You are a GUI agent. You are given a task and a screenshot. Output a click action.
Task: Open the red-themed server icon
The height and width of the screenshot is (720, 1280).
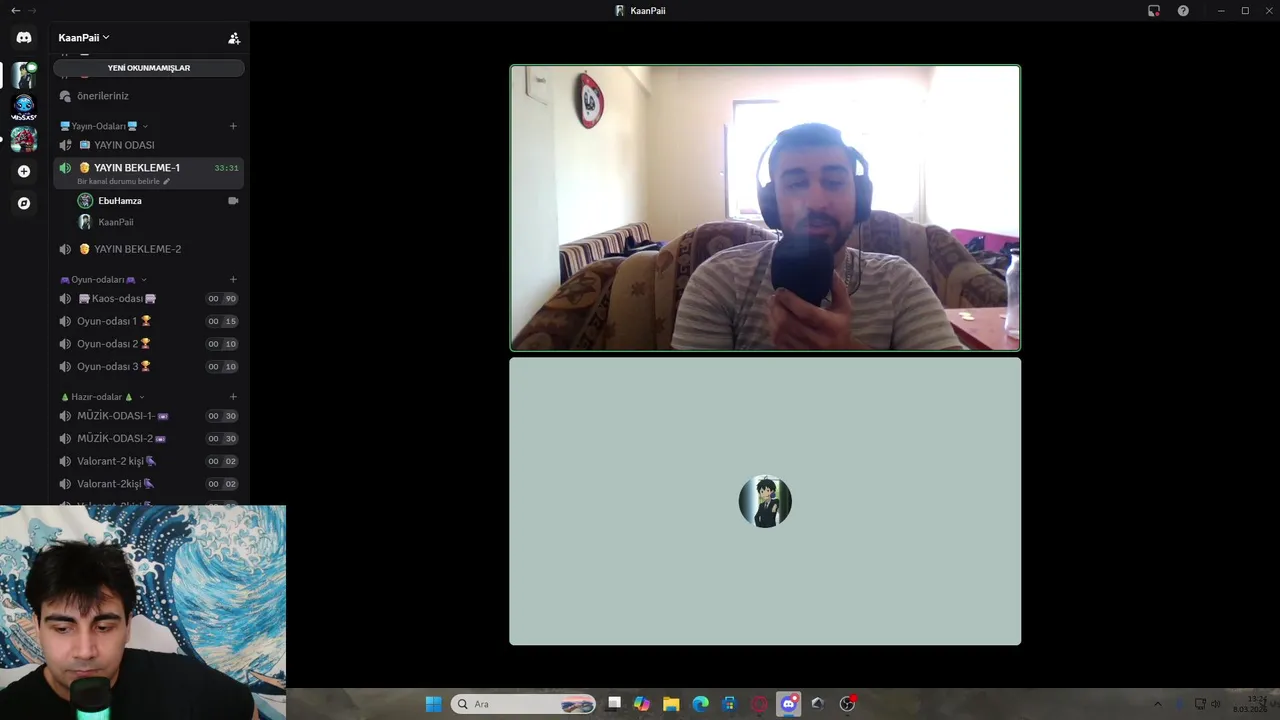click(24, 139)
